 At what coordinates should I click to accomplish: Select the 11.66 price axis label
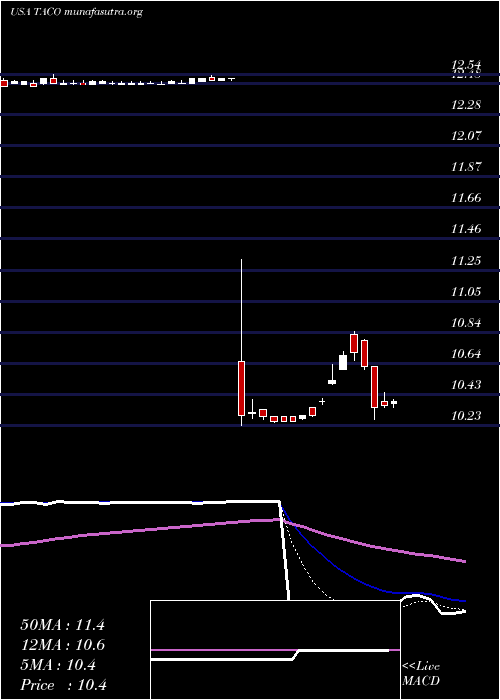(466, 198)
